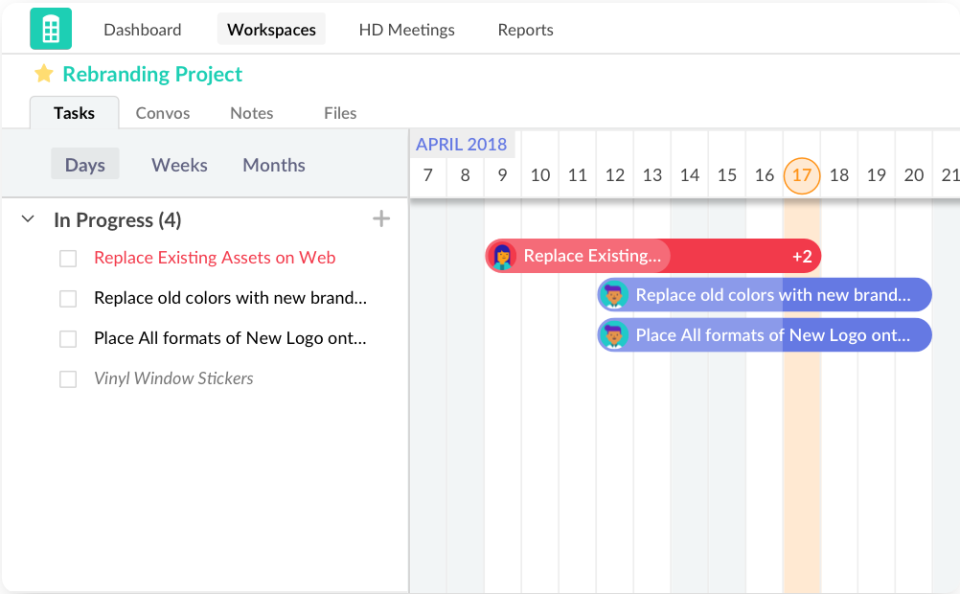Tick the checkbox for Place All formats task
960x594 pixels.
click(68, 338)
